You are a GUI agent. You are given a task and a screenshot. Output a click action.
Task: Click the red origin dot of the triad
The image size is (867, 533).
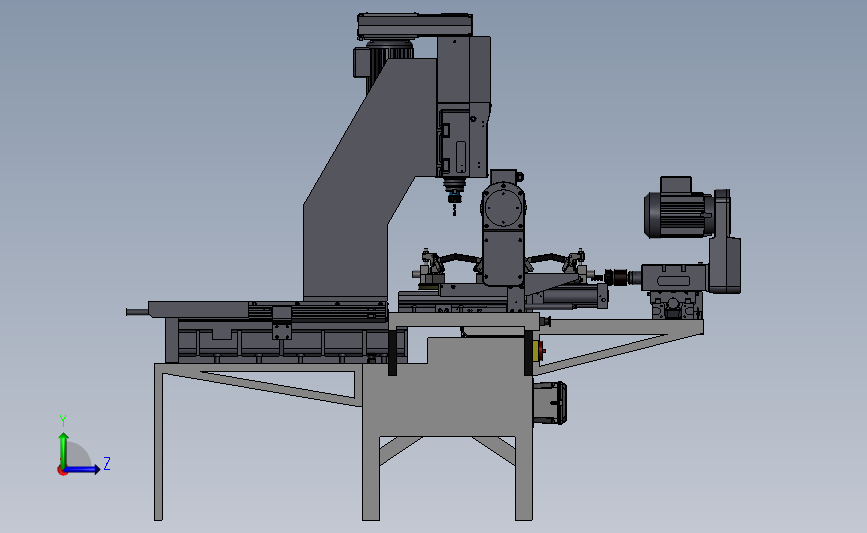click(x=62, y=471)
